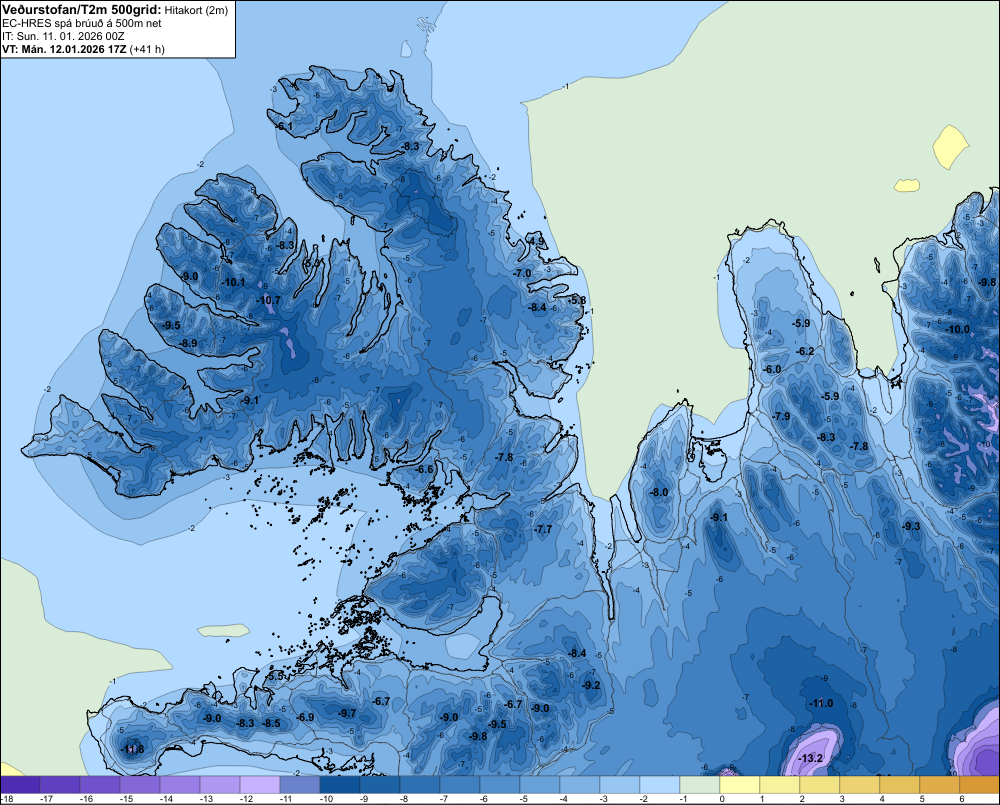
Task: Select the -6.2 temperature value
Action: click(x=805, y=351)
